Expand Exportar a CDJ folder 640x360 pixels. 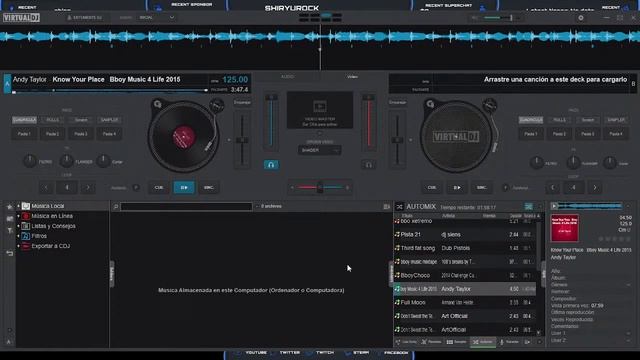18,246
